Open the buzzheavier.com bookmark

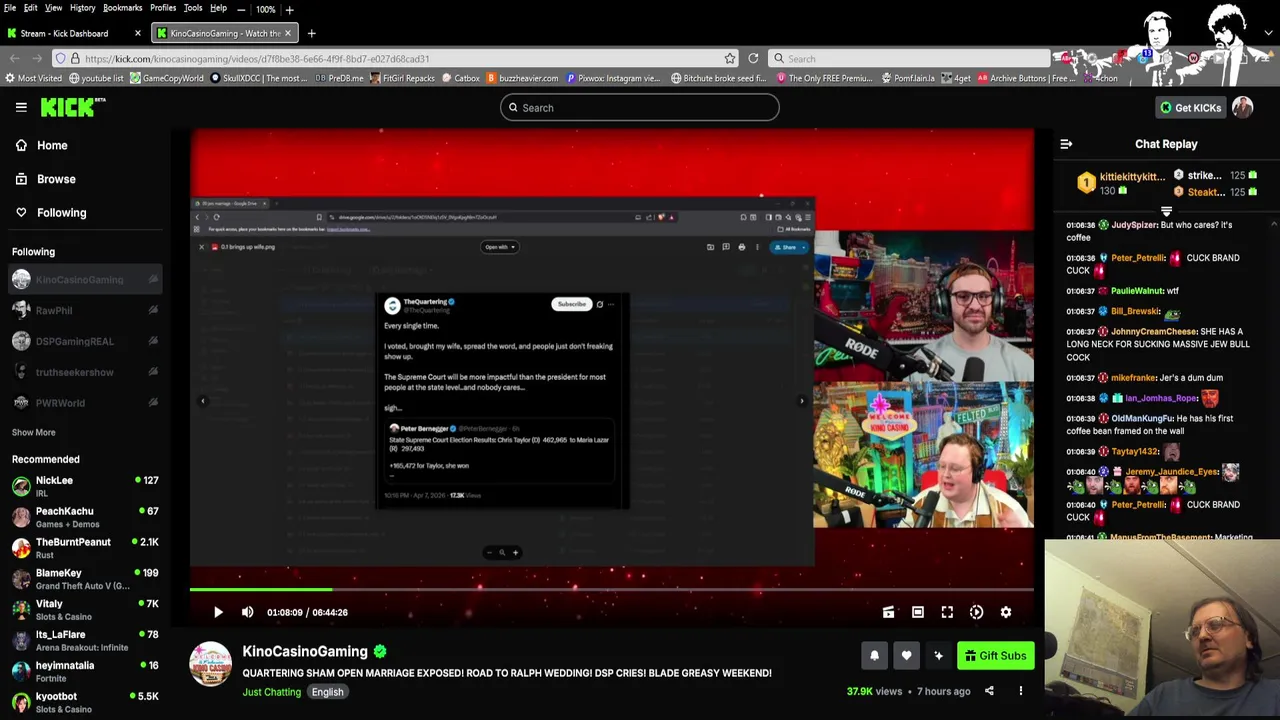coord(522,78)
